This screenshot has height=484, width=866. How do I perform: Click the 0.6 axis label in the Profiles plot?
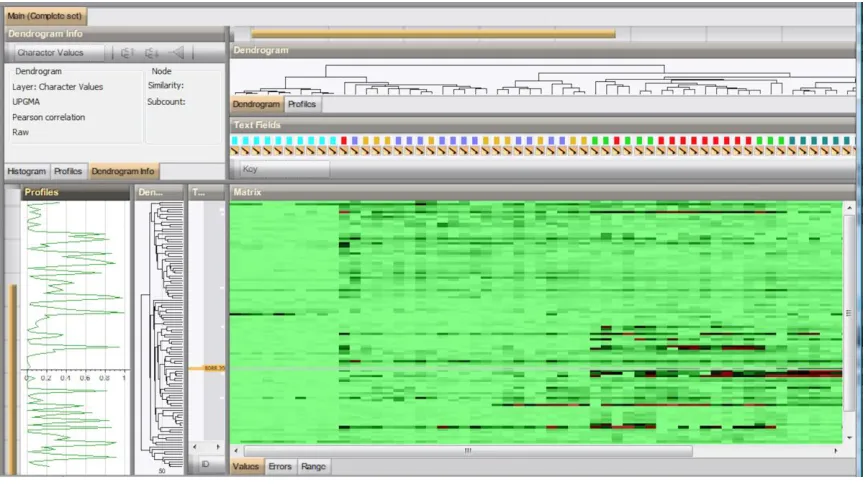coord(85,378)
